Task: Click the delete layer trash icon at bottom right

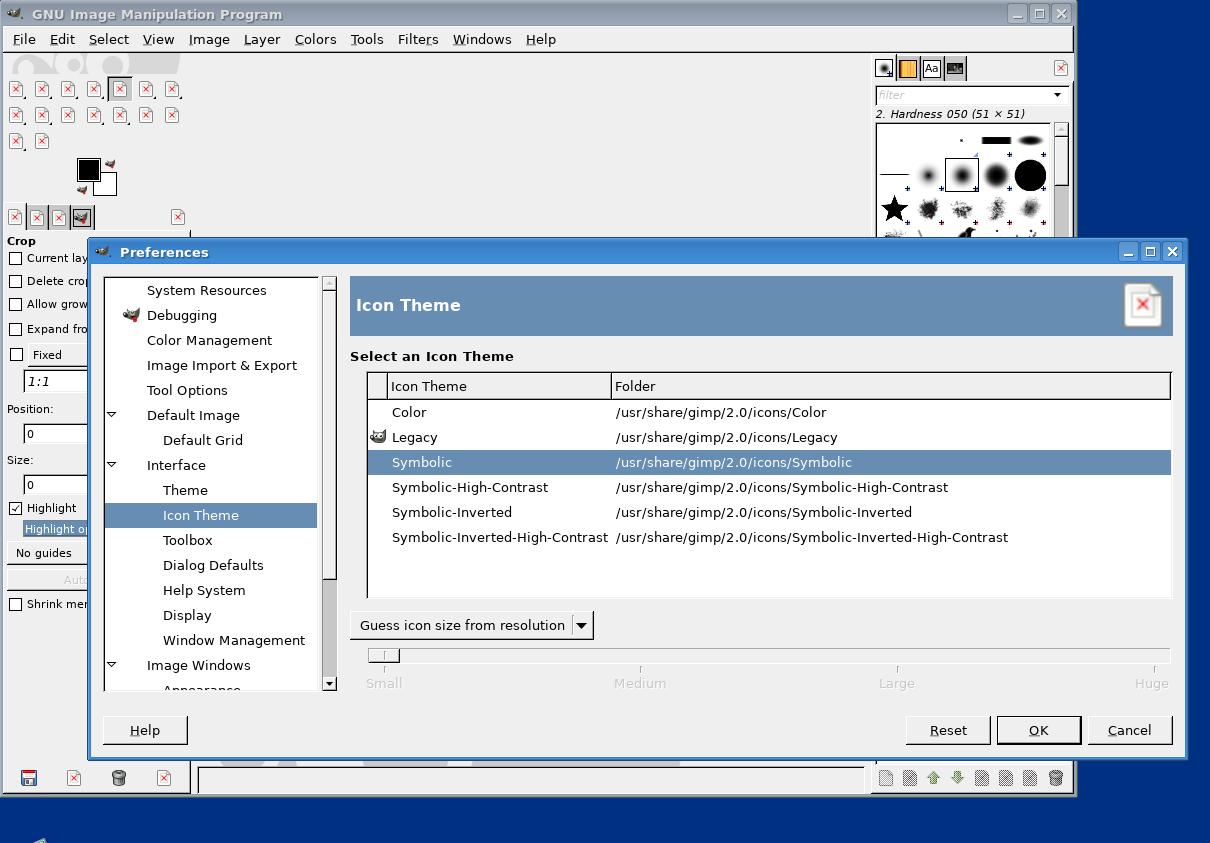Action: pos(1055,778)
